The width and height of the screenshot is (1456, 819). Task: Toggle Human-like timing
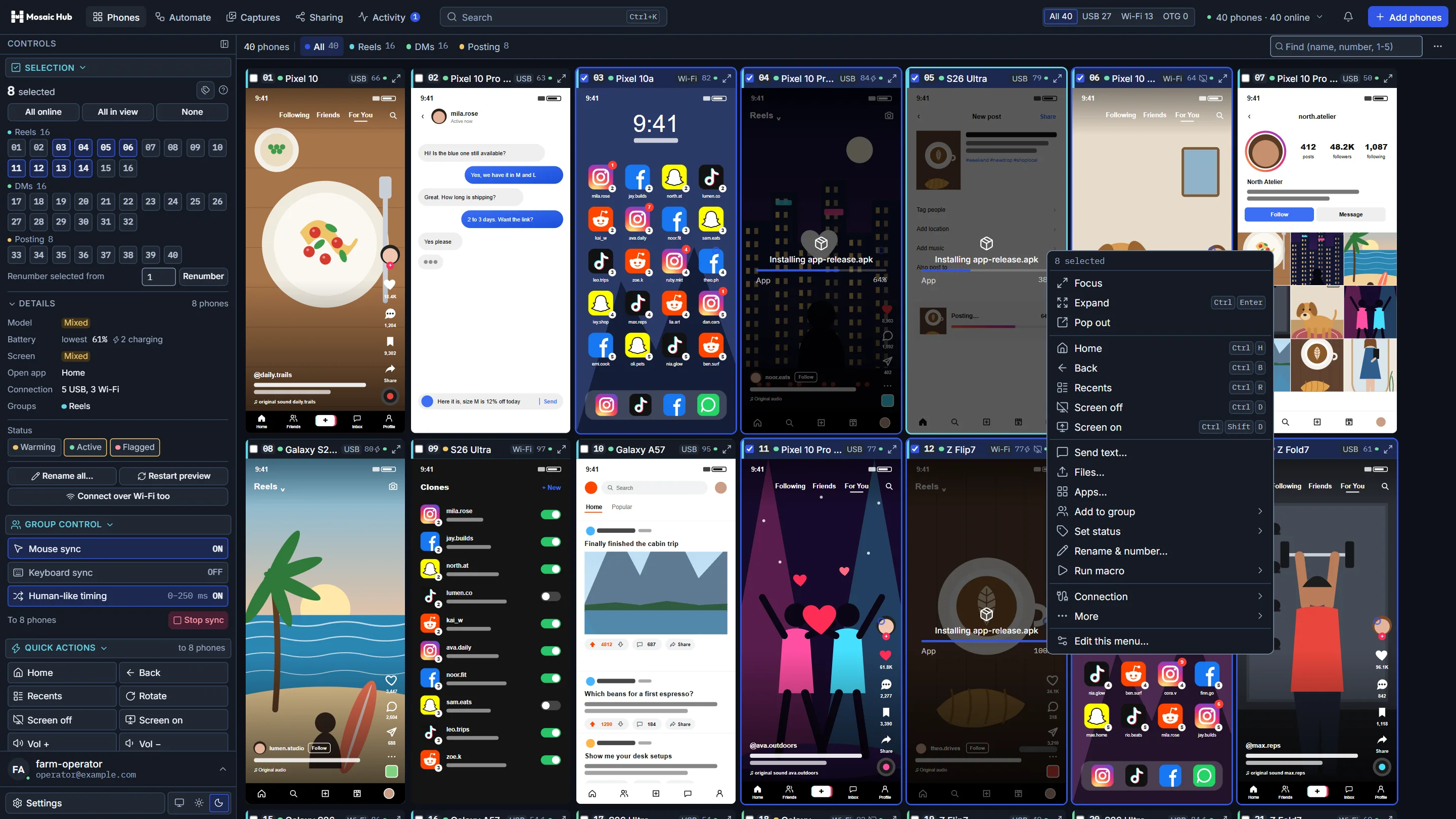click(x=118, y=596)
